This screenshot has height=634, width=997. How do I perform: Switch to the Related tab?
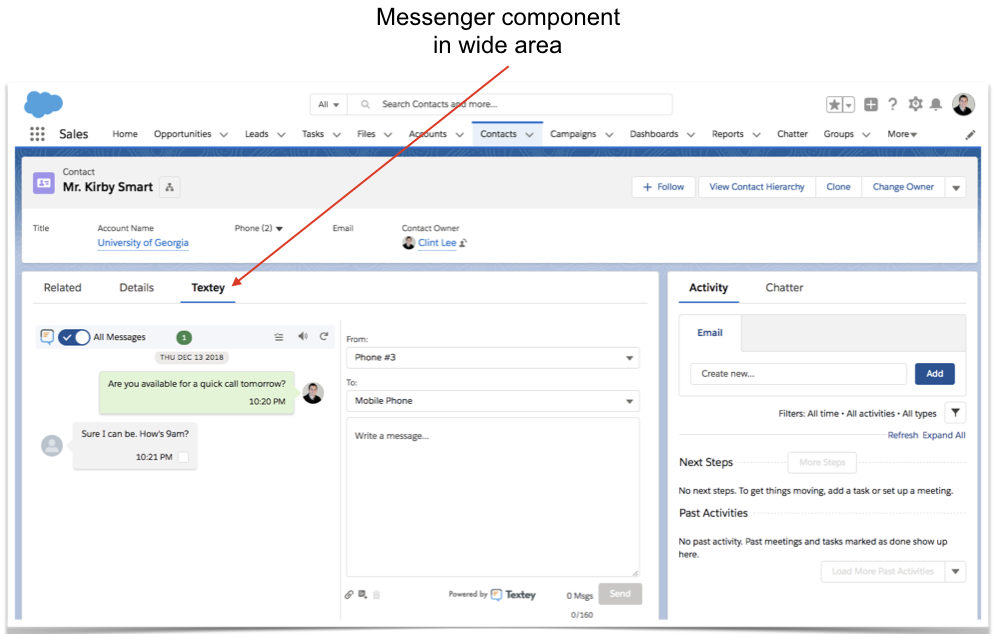(x=62, y=287)
